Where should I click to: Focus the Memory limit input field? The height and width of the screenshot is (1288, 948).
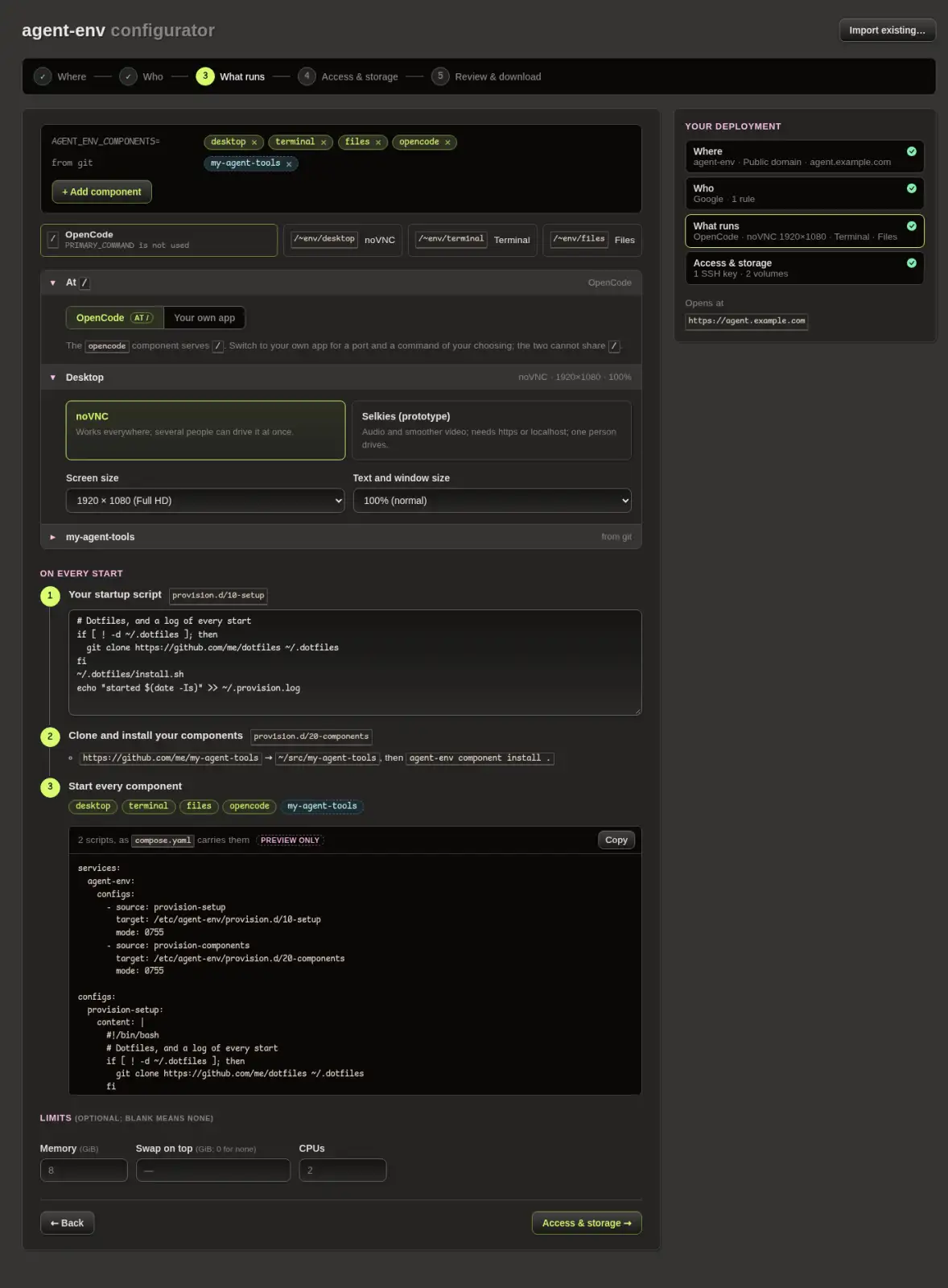[84, 1170]
